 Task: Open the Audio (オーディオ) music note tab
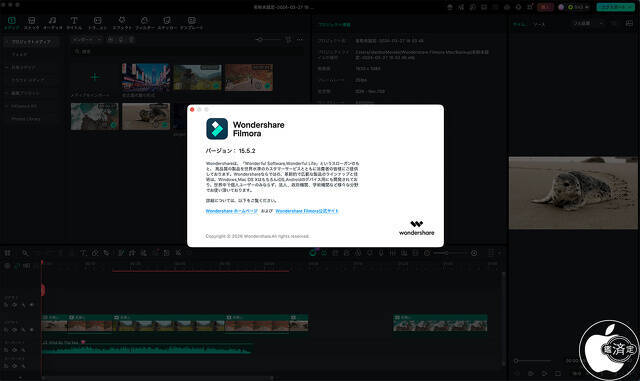(x=53, y=23)
